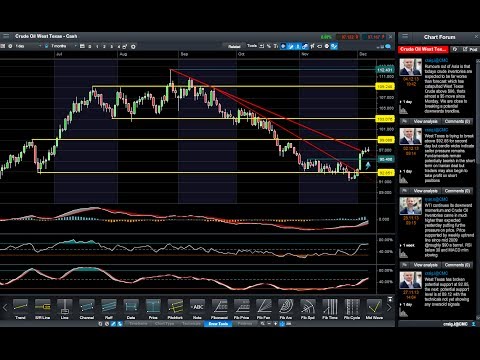Select the Mid Wave checkmark tool
This screenshot has width=480, height=360.
[374, 309]
